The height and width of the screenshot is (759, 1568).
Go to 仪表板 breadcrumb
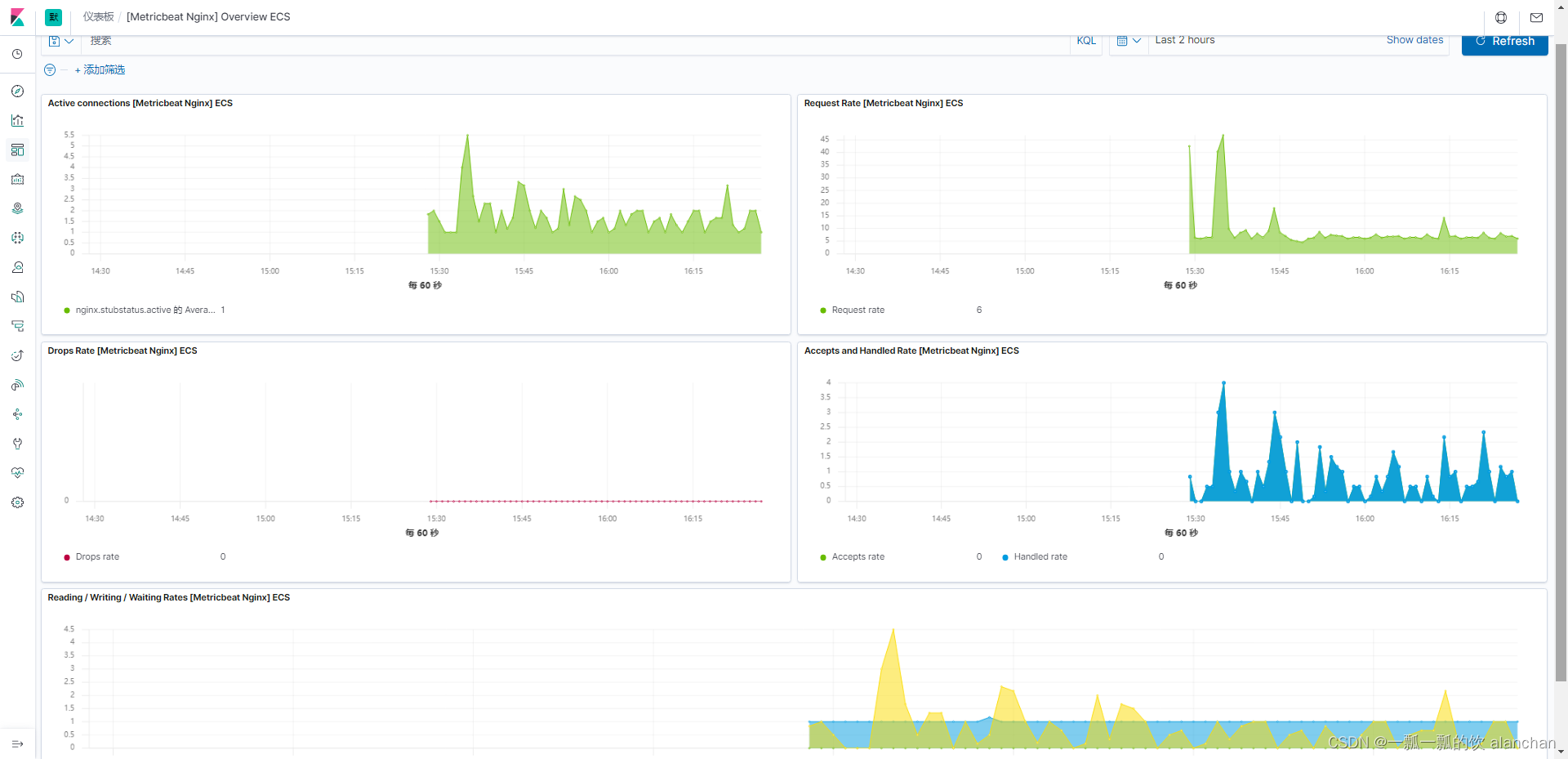[x=98, y=17]
